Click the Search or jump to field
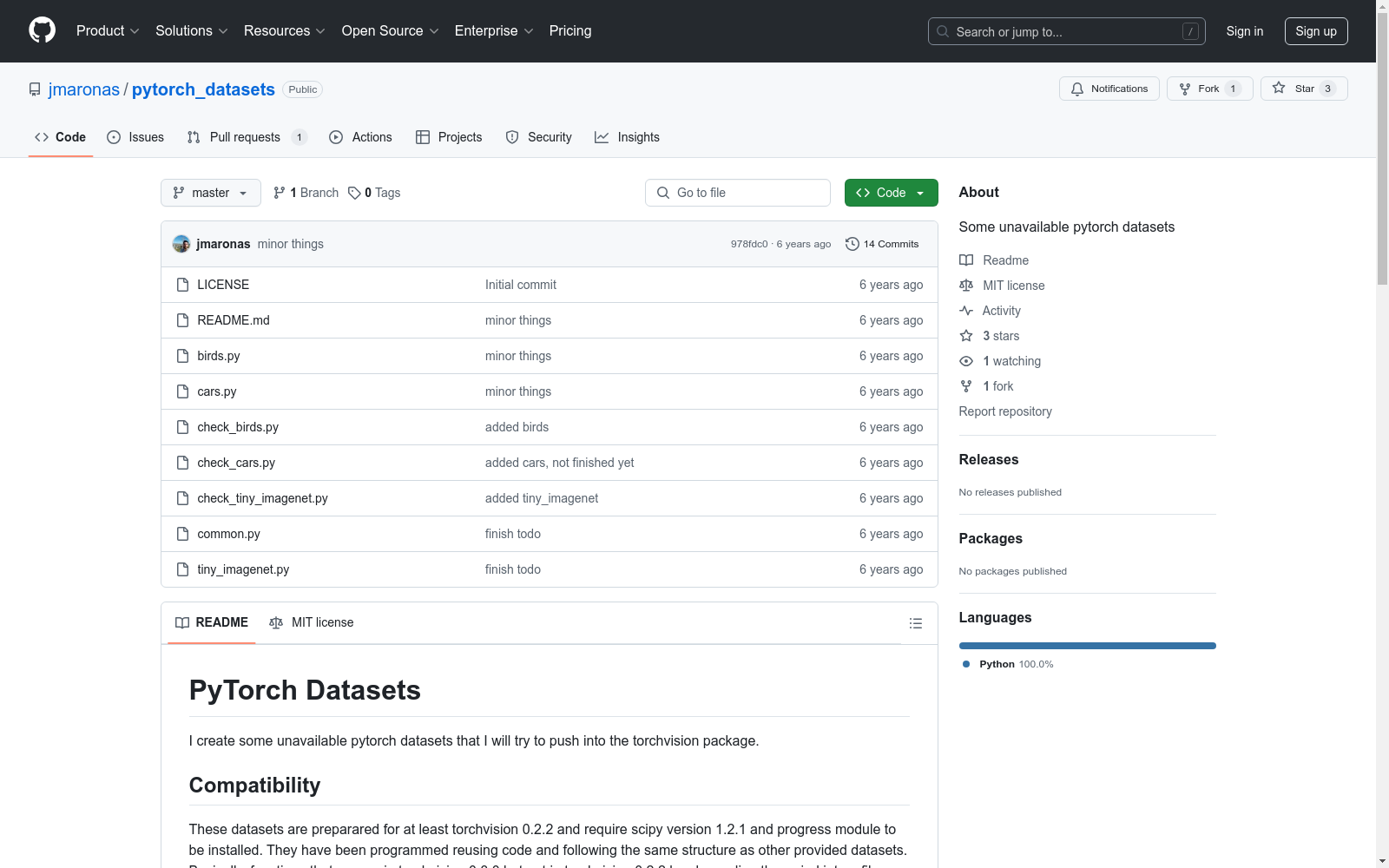 click(x=1067, y=31)
